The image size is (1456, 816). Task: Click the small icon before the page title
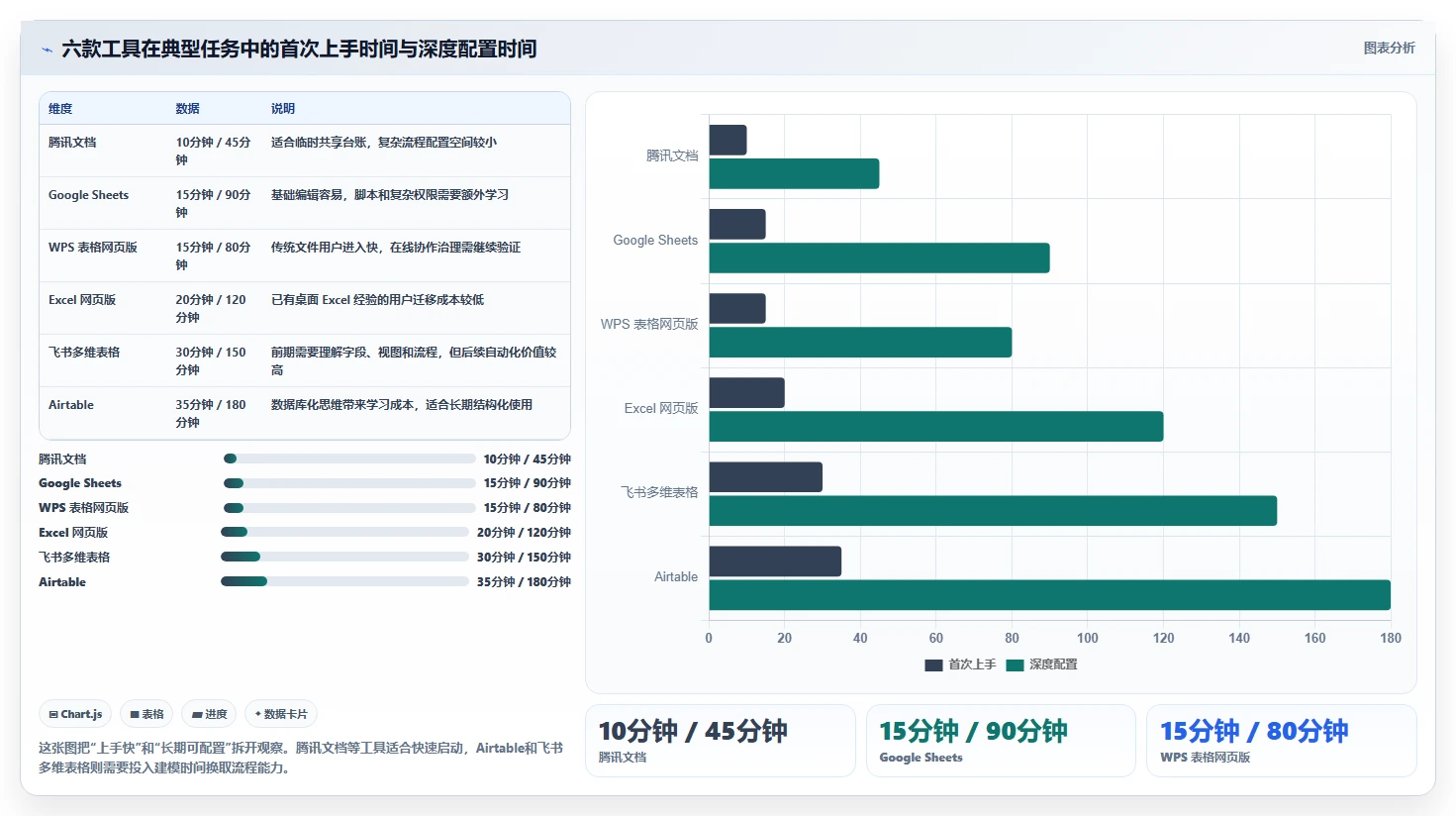point(47,50)
